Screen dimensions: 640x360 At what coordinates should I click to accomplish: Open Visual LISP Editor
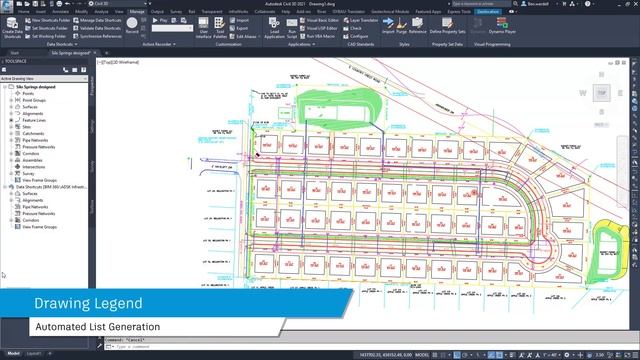[319, 28]
